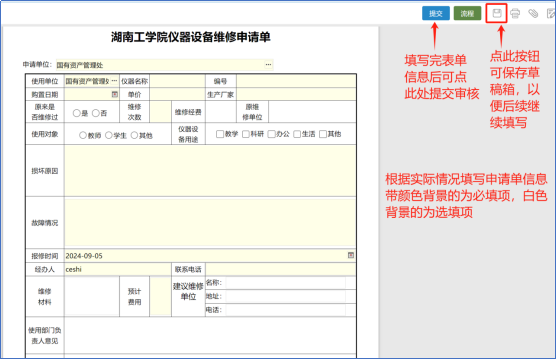Screen dimensions: 556x360
Task: Click the 损坏原因 text area
Action: pos(210,171)
